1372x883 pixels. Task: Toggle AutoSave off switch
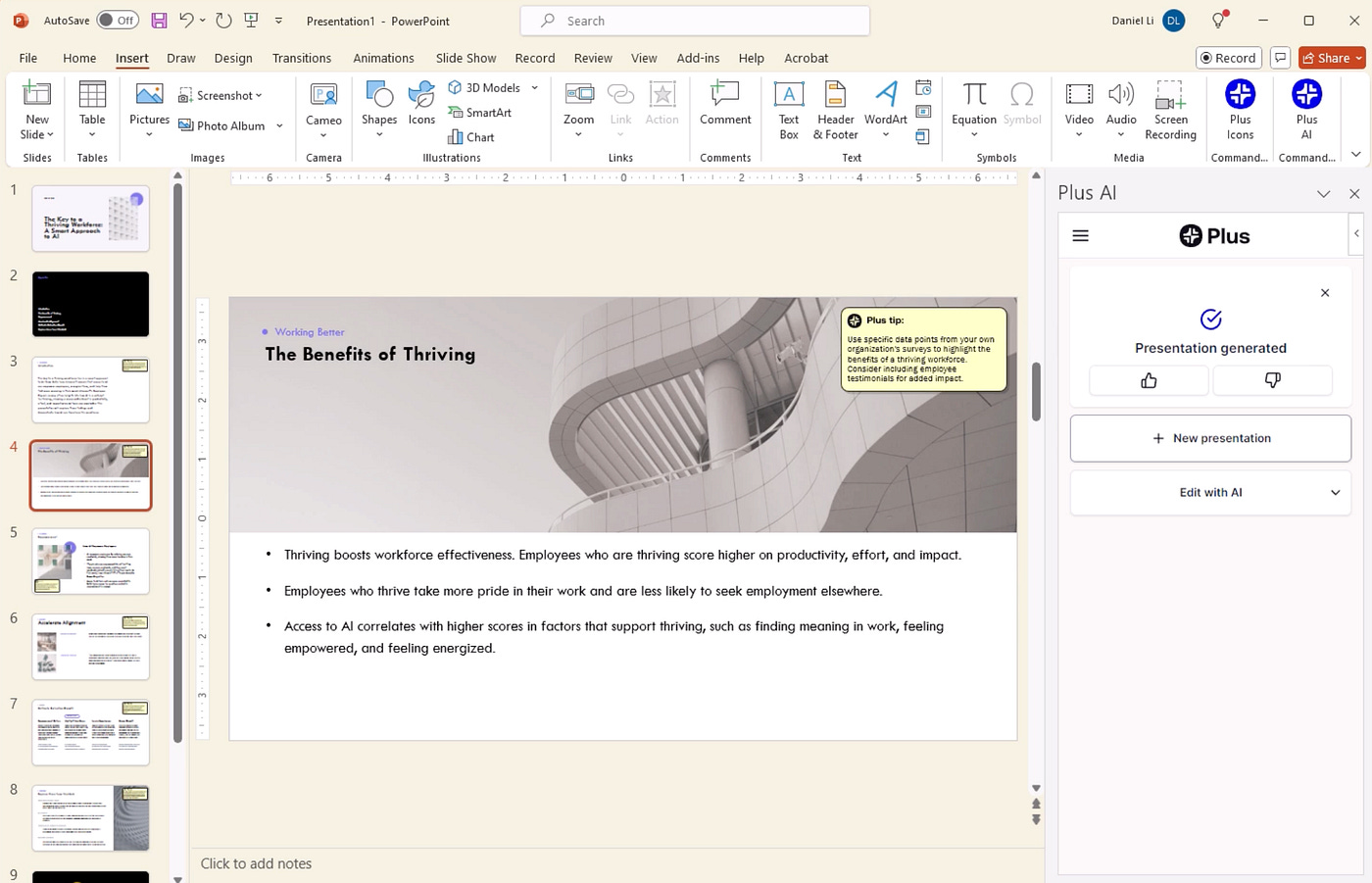point(117,20)
